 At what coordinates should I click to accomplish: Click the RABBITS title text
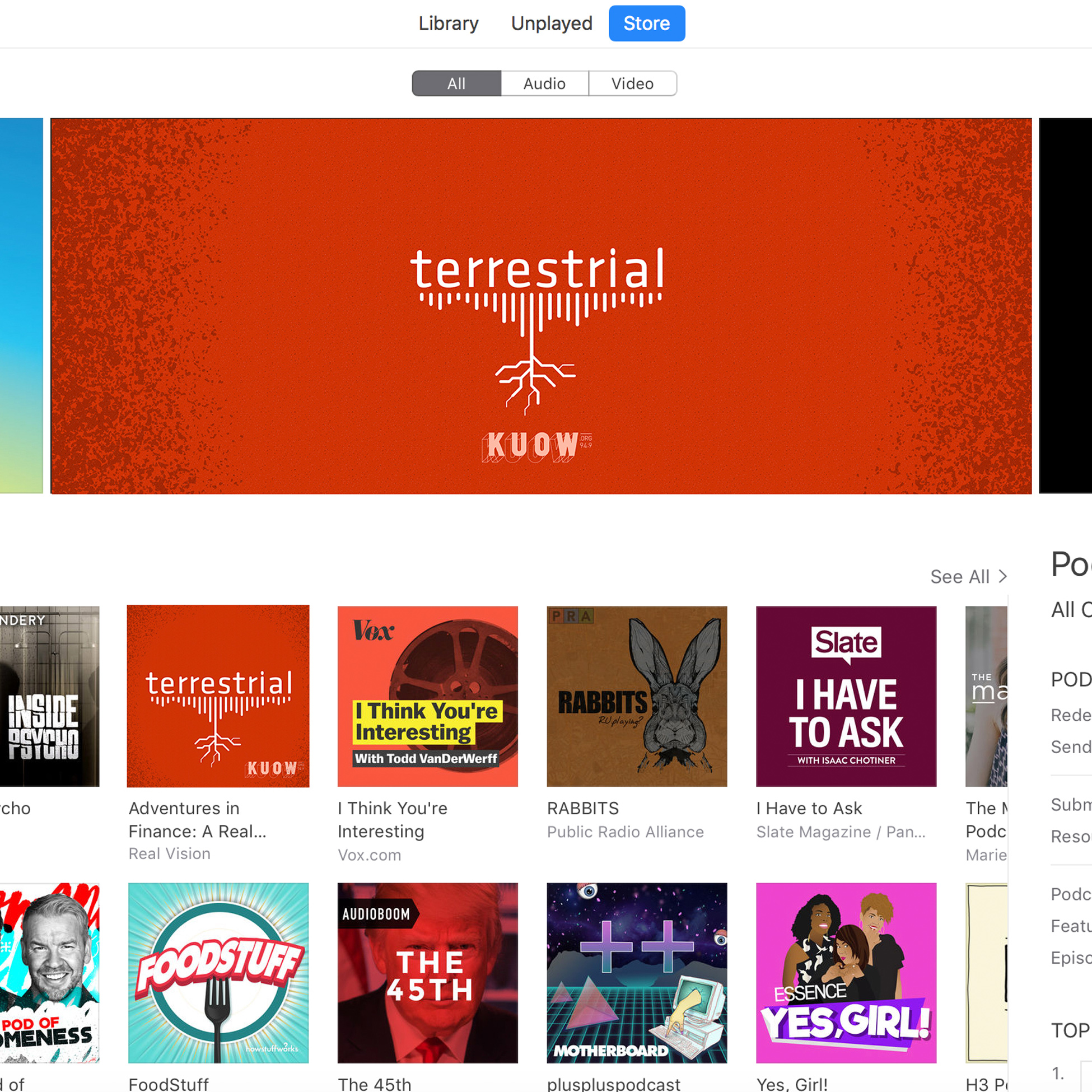[583, 808]
